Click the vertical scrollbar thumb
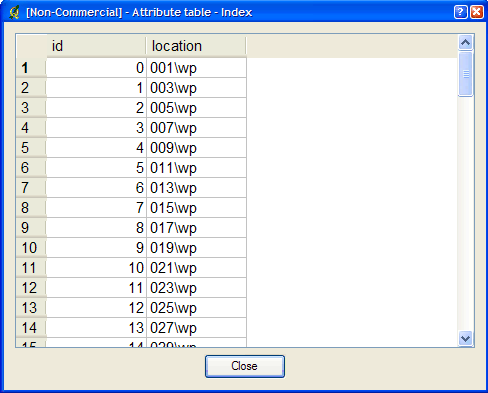Viewport: 488px width, 393px height. 465,74
